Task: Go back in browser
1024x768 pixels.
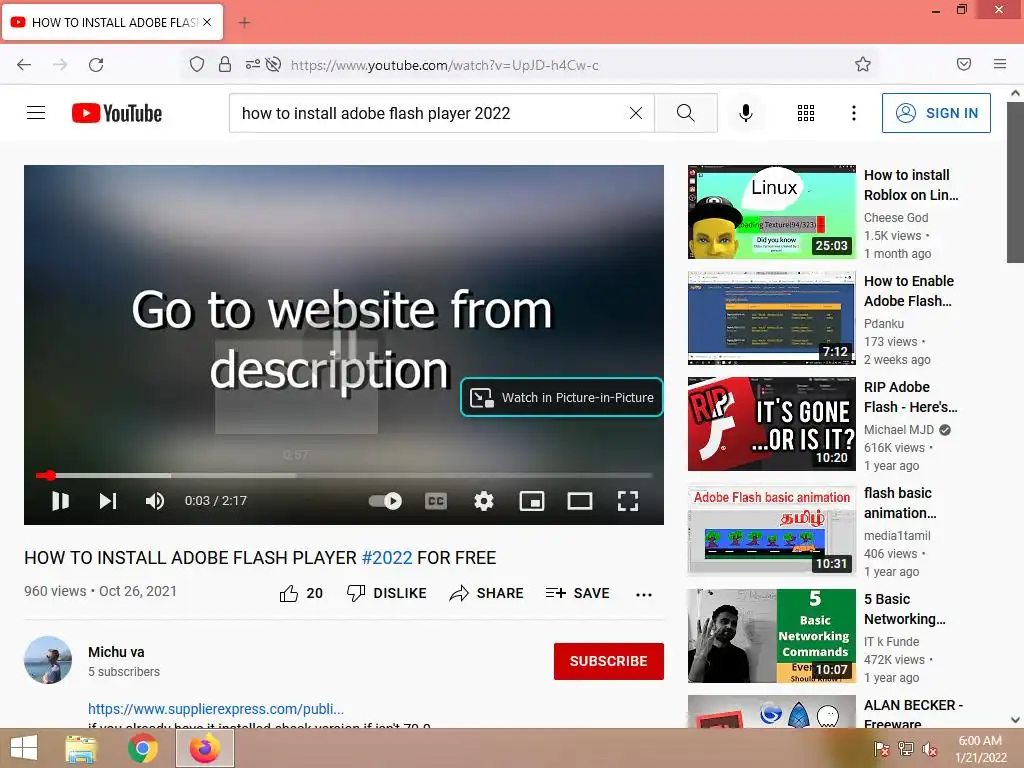Action: click(x=24, y=64)
